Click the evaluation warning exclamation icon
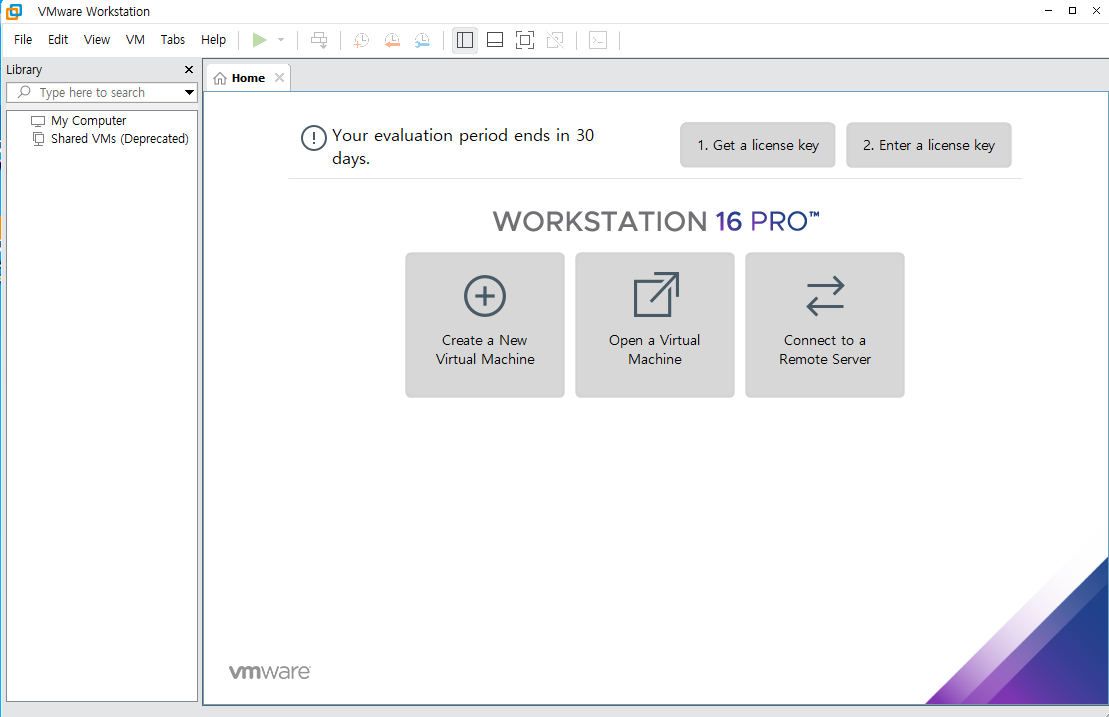 pyautogui.click(x=313, y=138)
